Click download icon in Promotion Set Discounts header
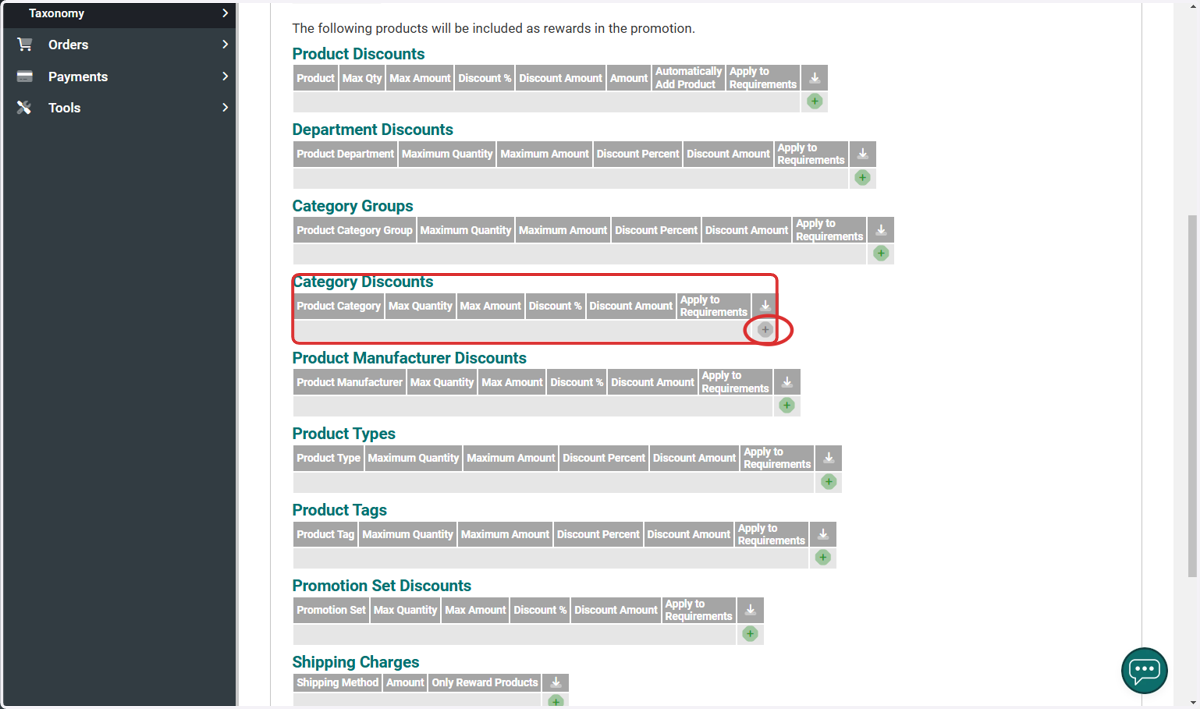1200x709 pixels. pyautogui.click(x=751, y=610)
